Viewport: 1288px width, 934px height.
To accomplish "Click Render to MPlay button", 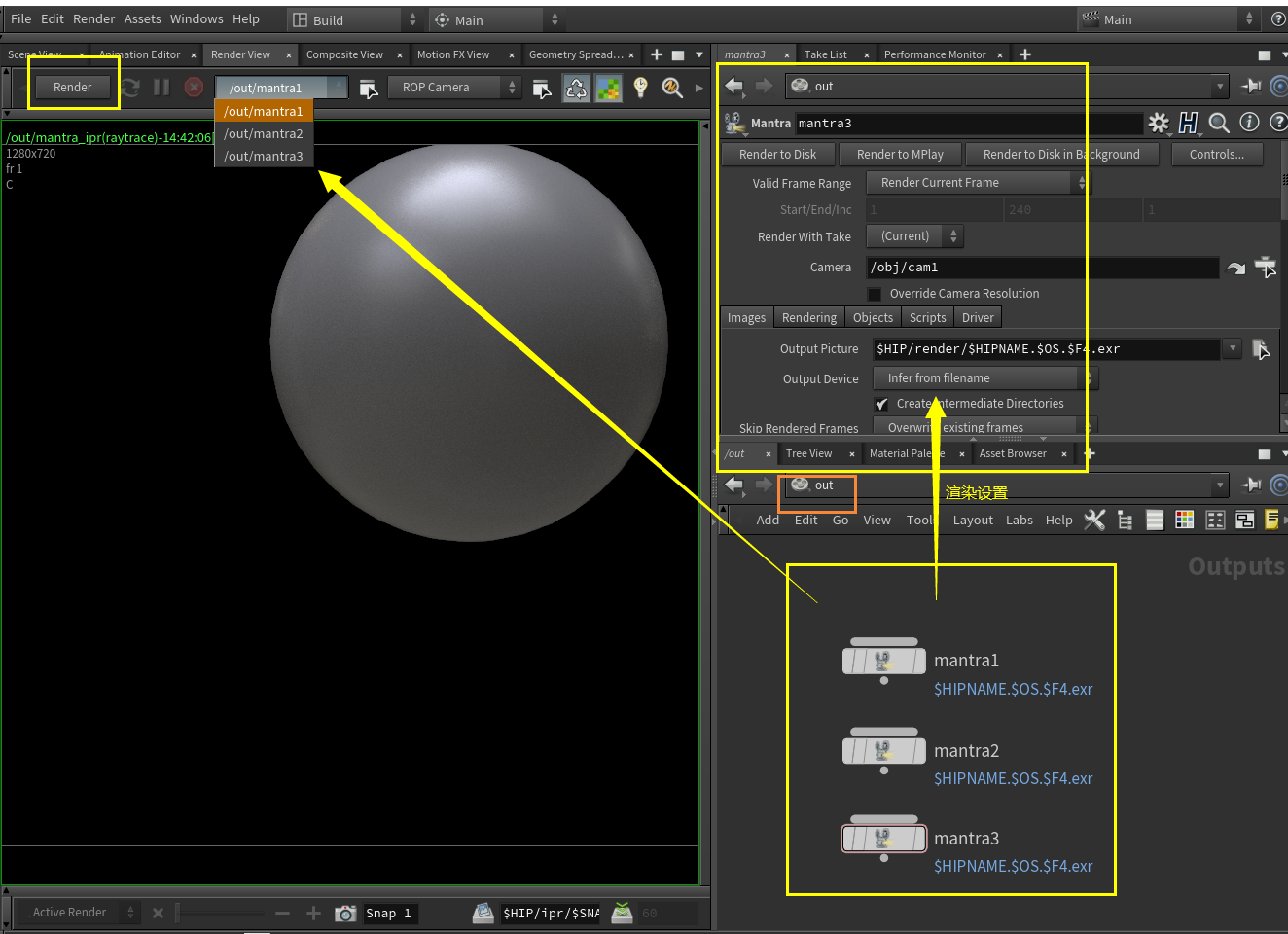I will pos(900,154).
